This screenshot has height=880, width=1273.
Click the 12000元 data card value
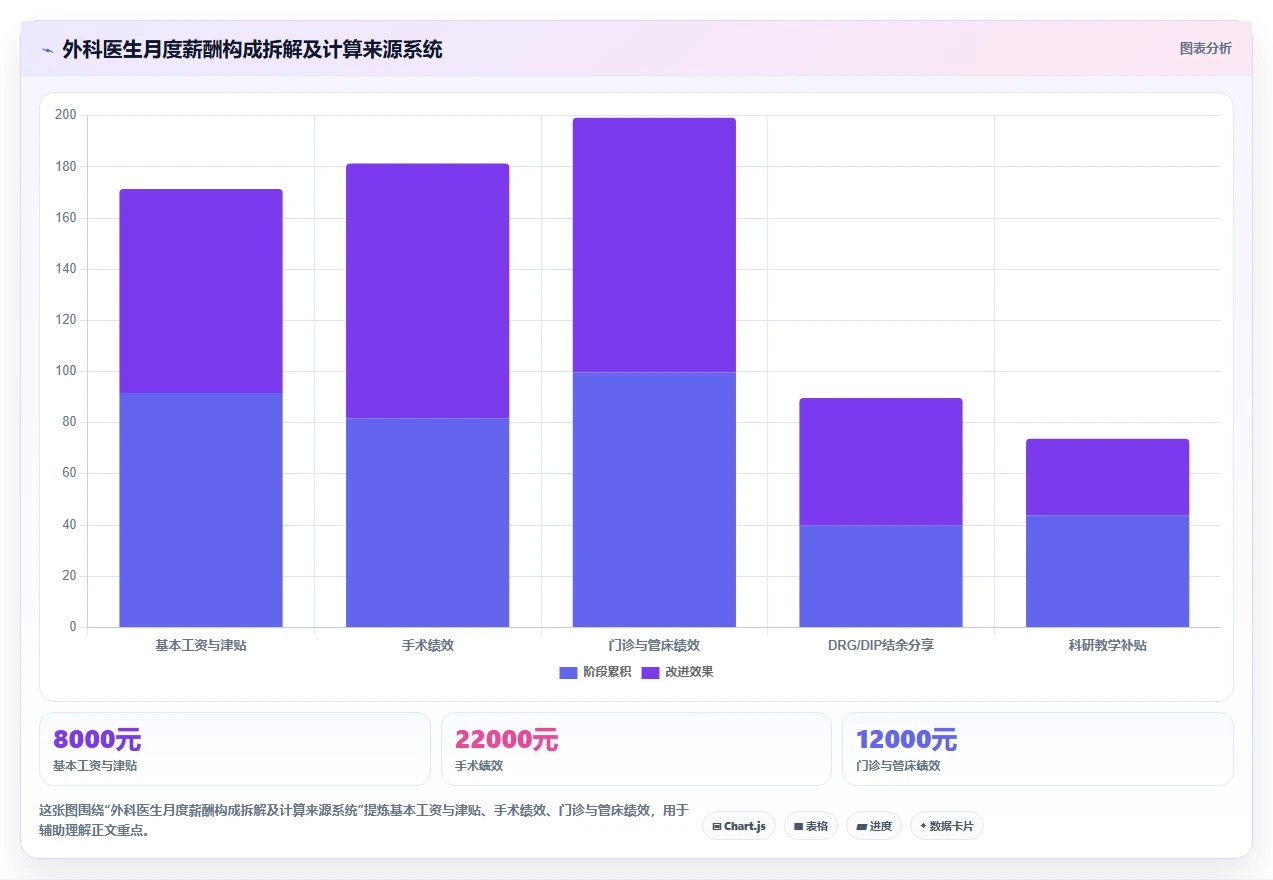coord(907,740)
